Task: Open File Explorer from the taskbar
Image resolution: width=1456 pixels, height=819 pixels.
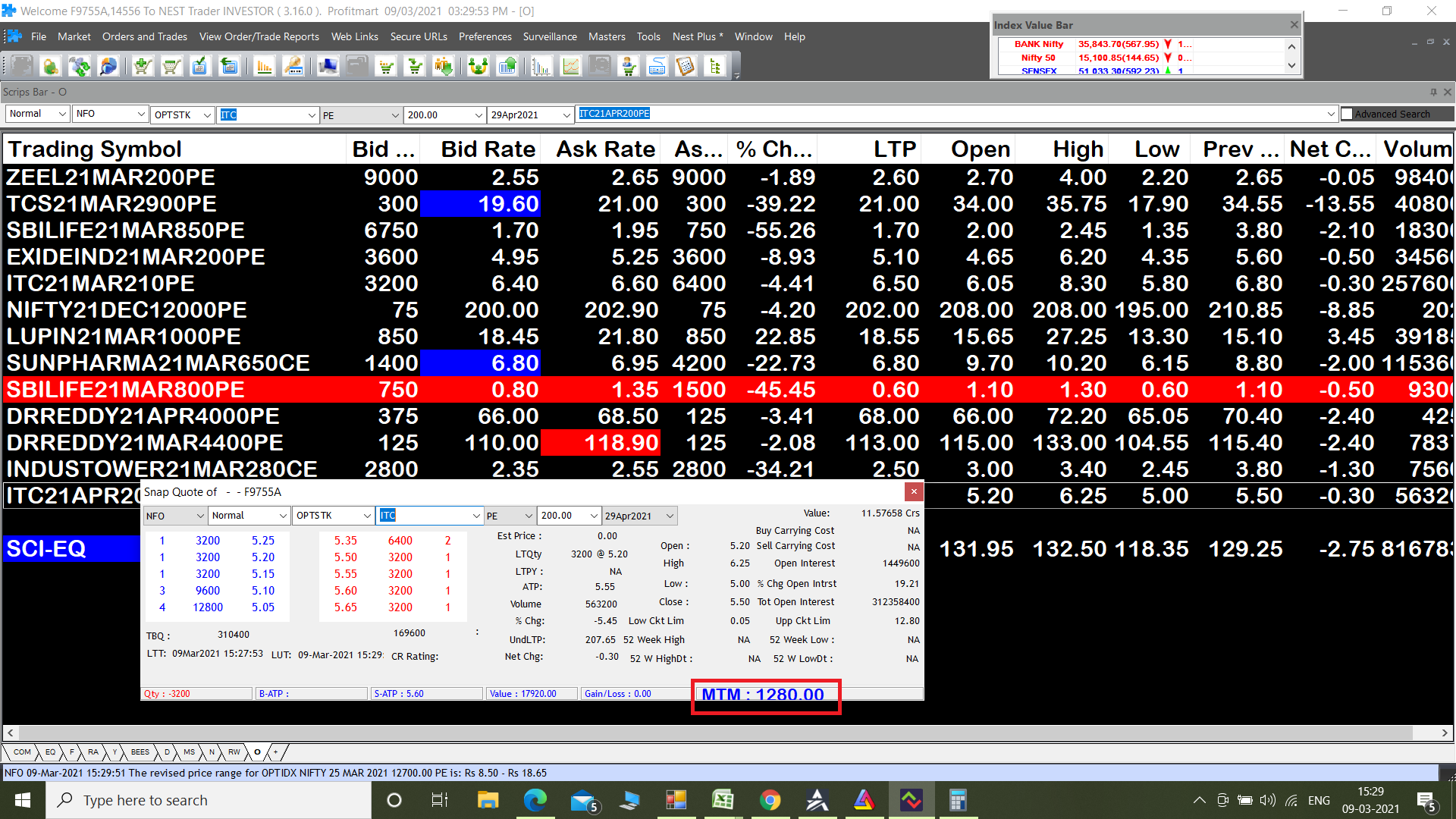Action: (488, 800)
